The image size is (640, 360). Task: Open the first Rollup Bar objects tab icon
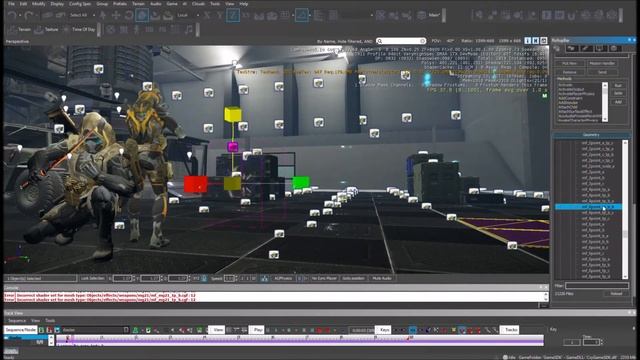click(x=557, y=49)
